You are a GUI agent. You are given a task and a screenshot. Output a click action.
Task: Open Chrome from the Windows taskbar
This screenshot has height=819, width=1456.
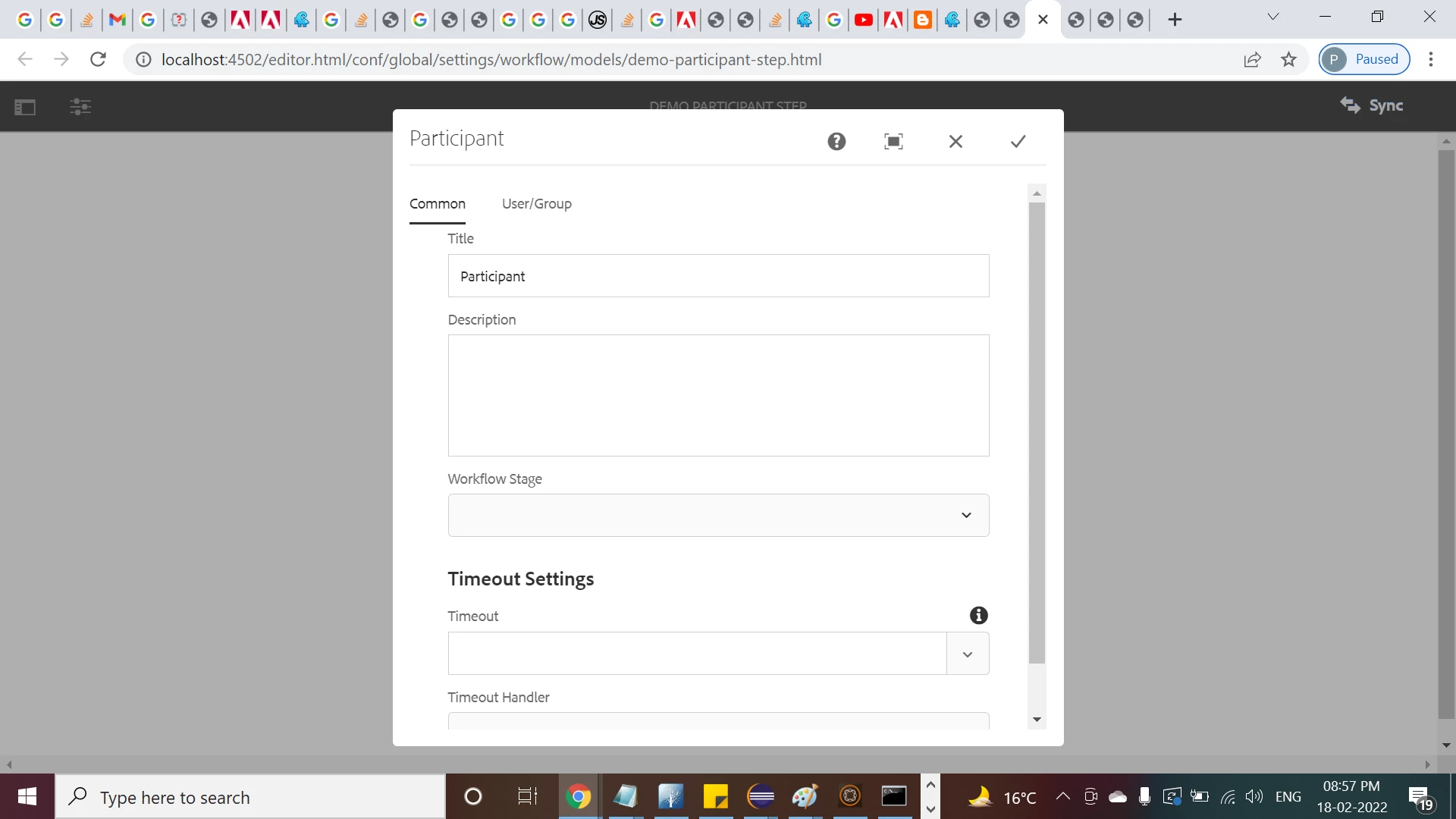(x=578, y=796)
